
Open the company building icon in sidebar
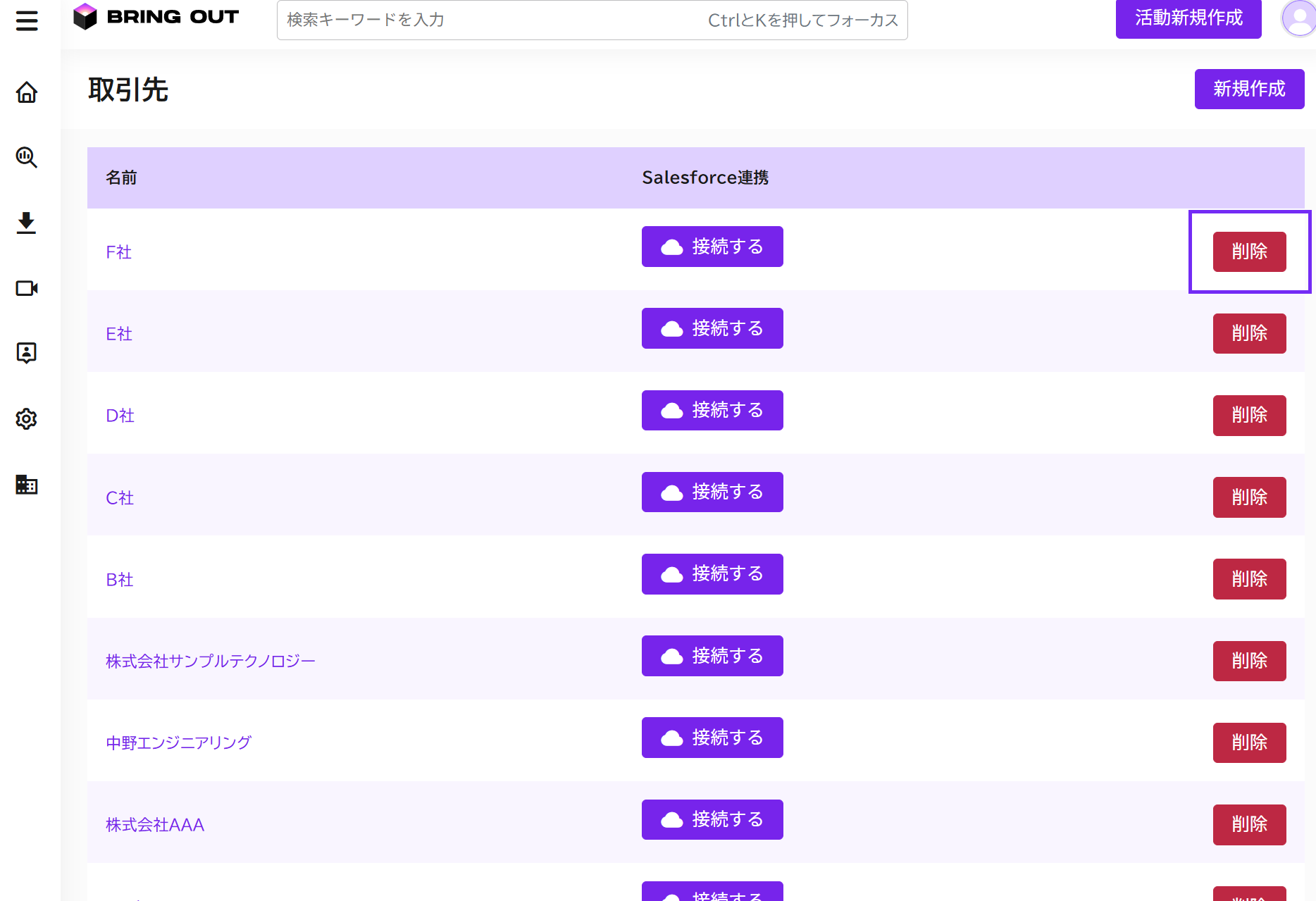pos(27,485)
